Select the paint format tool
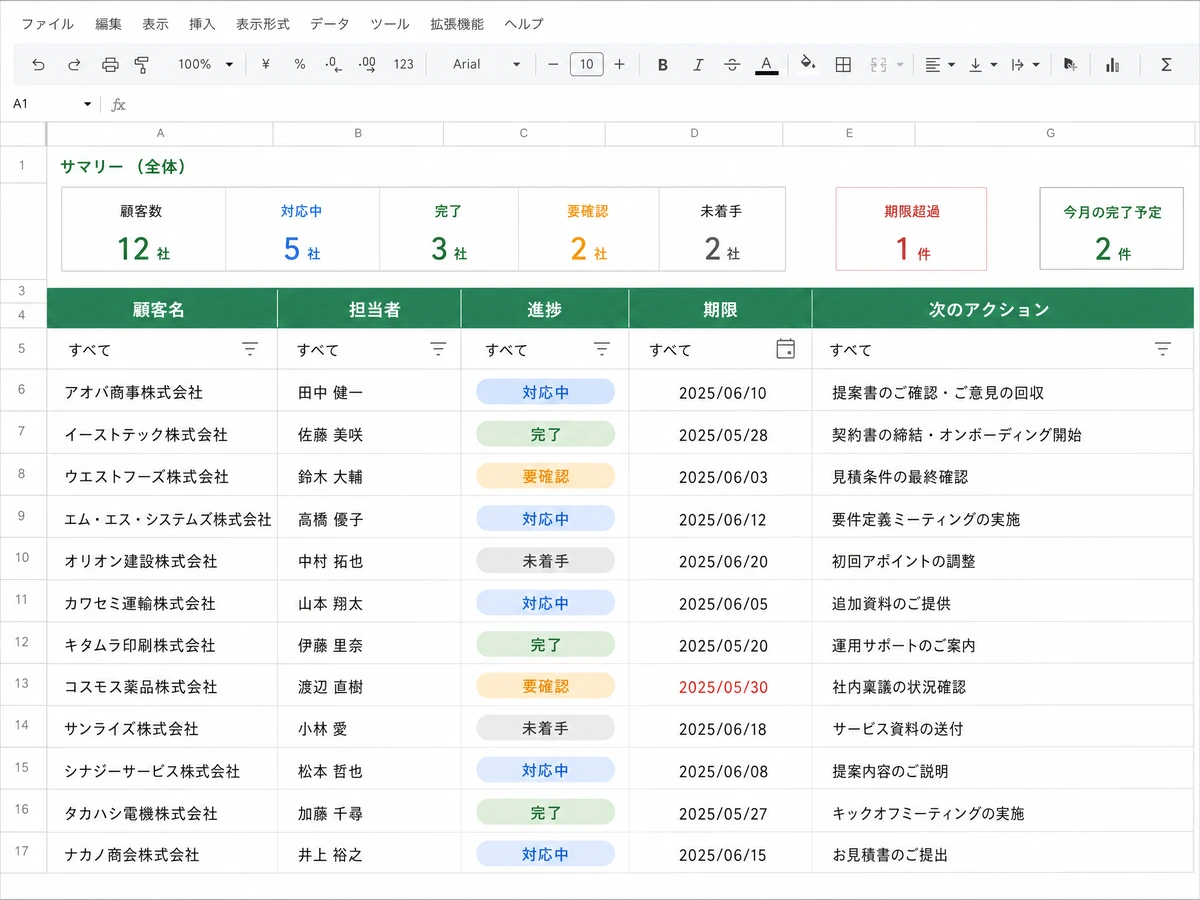1200x900 pixels. coord(142,64)
